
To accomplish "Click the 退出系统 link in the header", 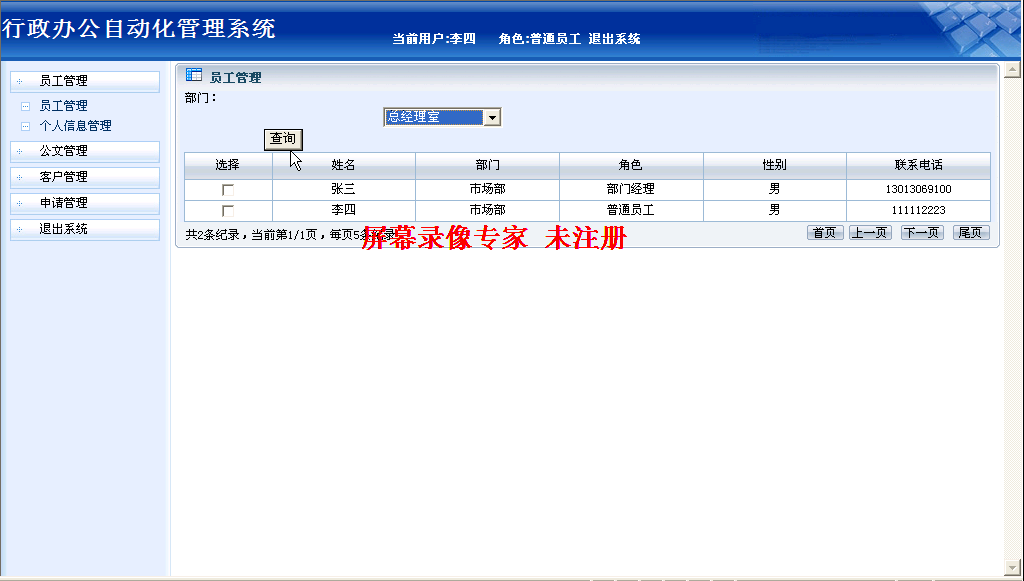I will (x=614, y=39).
